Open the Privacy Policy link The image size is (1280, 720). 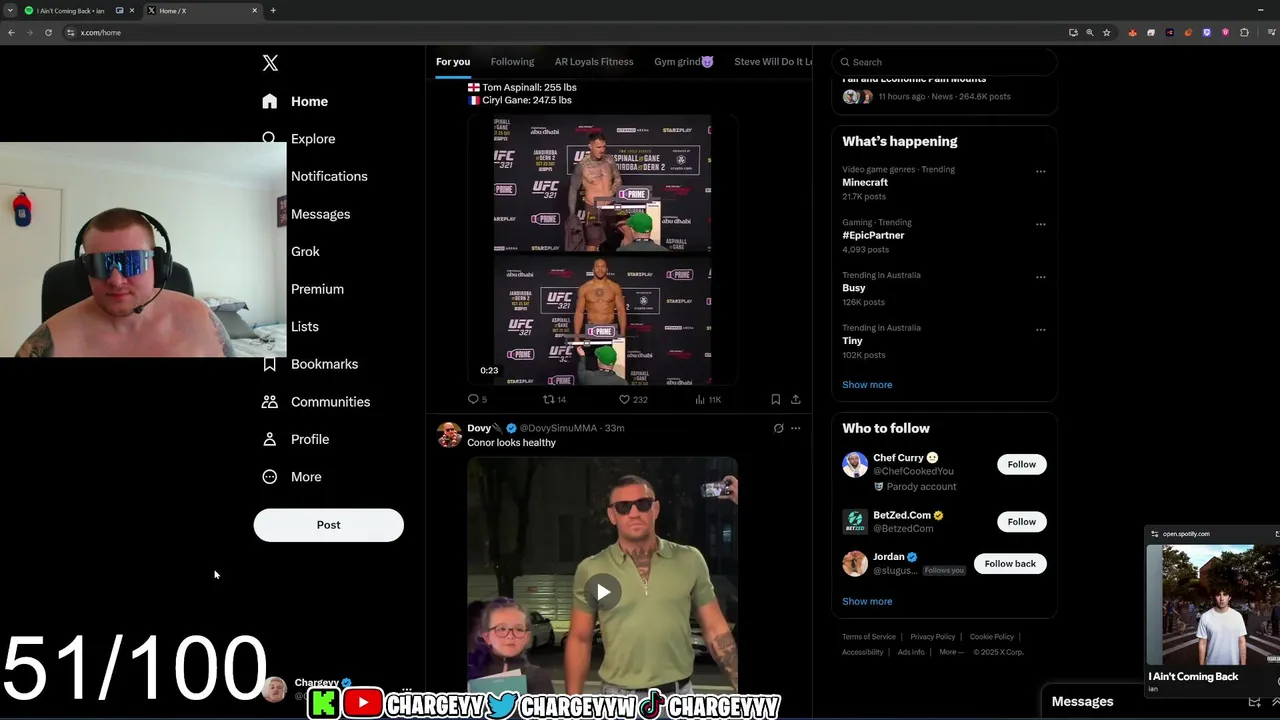[x=933, y=637]
